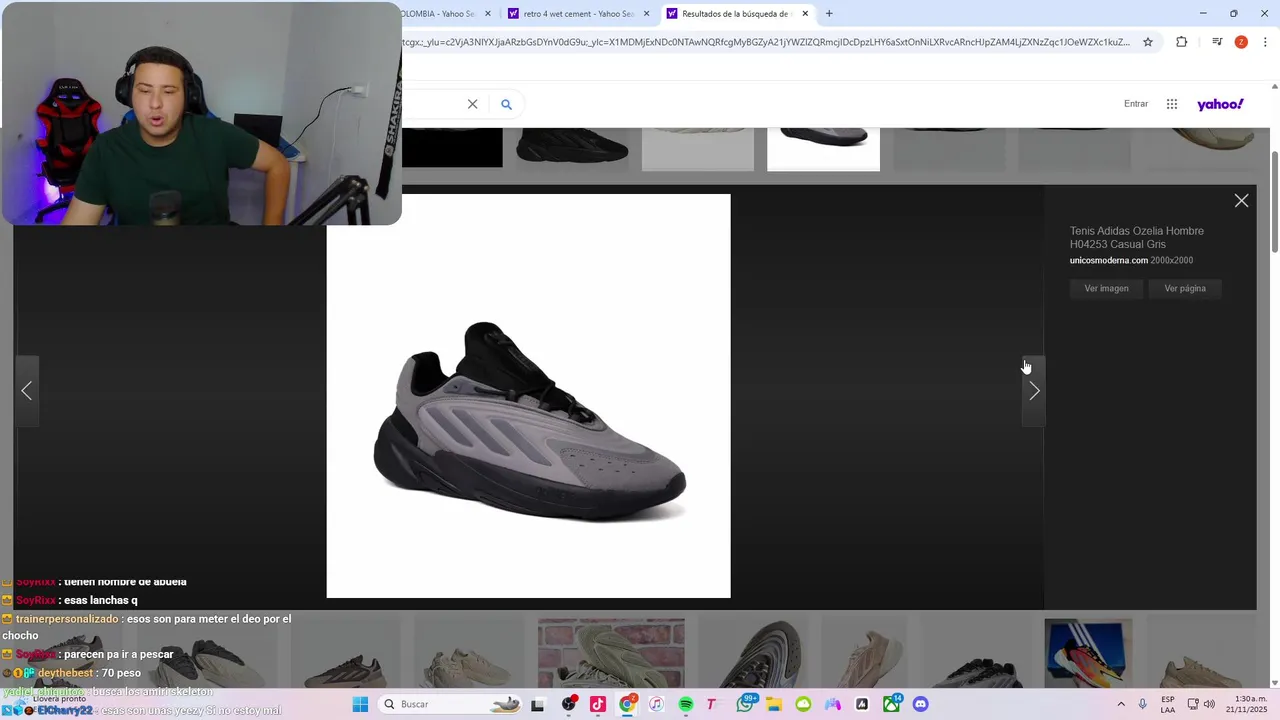The image size is (1280, 720).
Task: Click the Ver página button
Action: point(1185,288)
